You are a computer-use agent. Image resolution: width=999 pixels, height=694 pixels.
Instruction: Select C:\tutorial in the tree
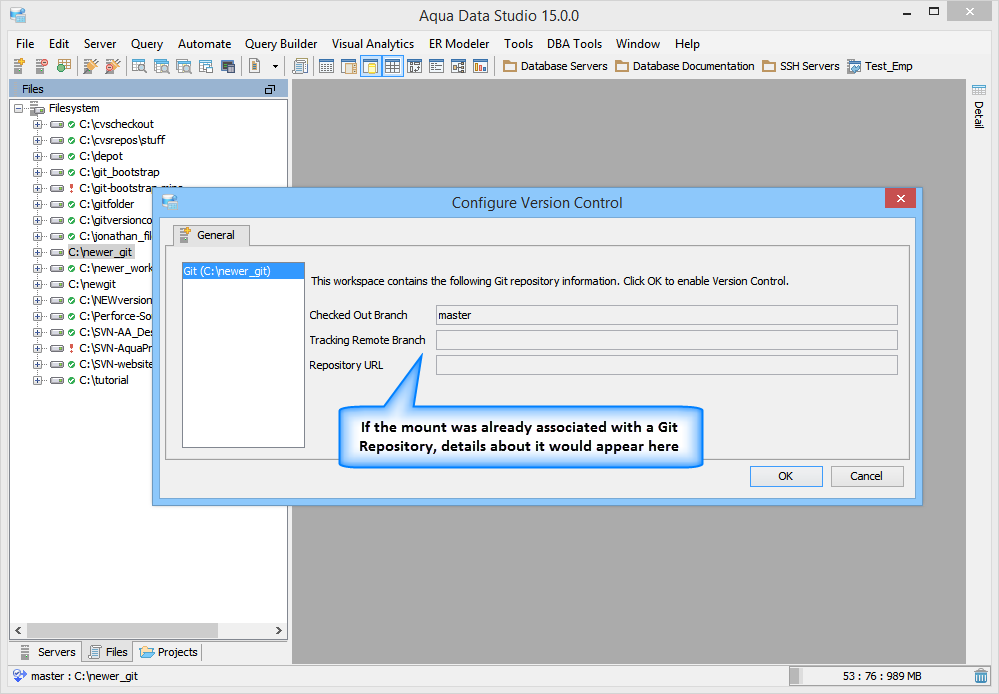tap(103, 380)
